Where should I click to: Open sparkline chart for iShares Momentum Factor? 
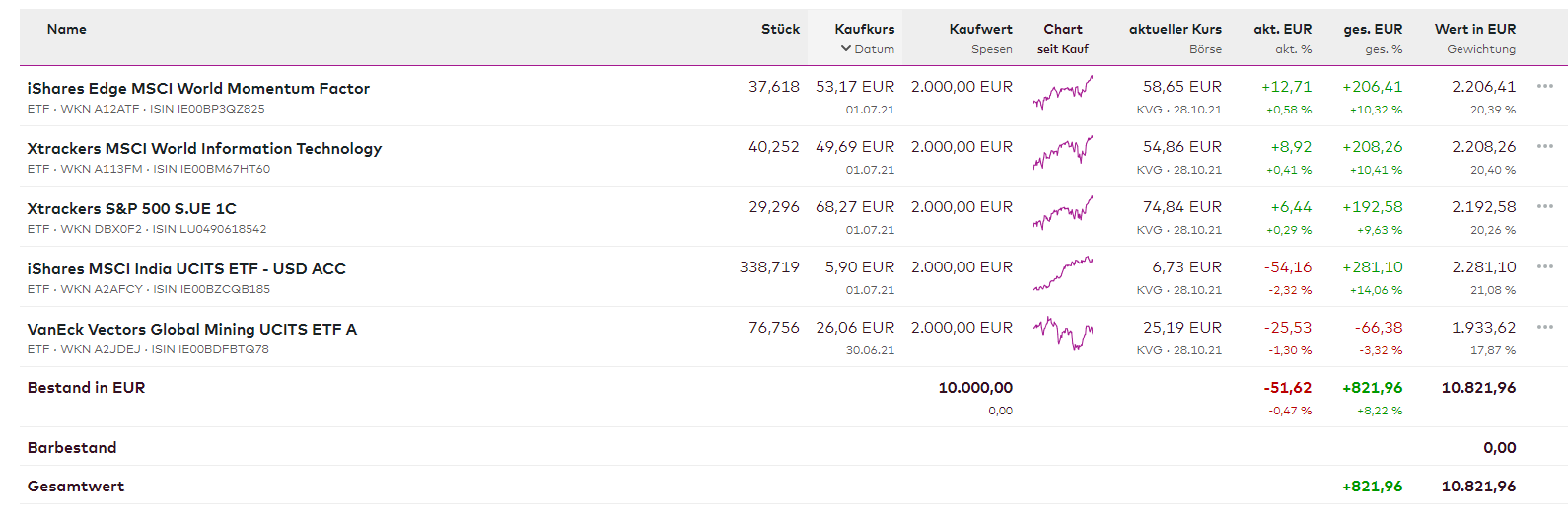1063,94
